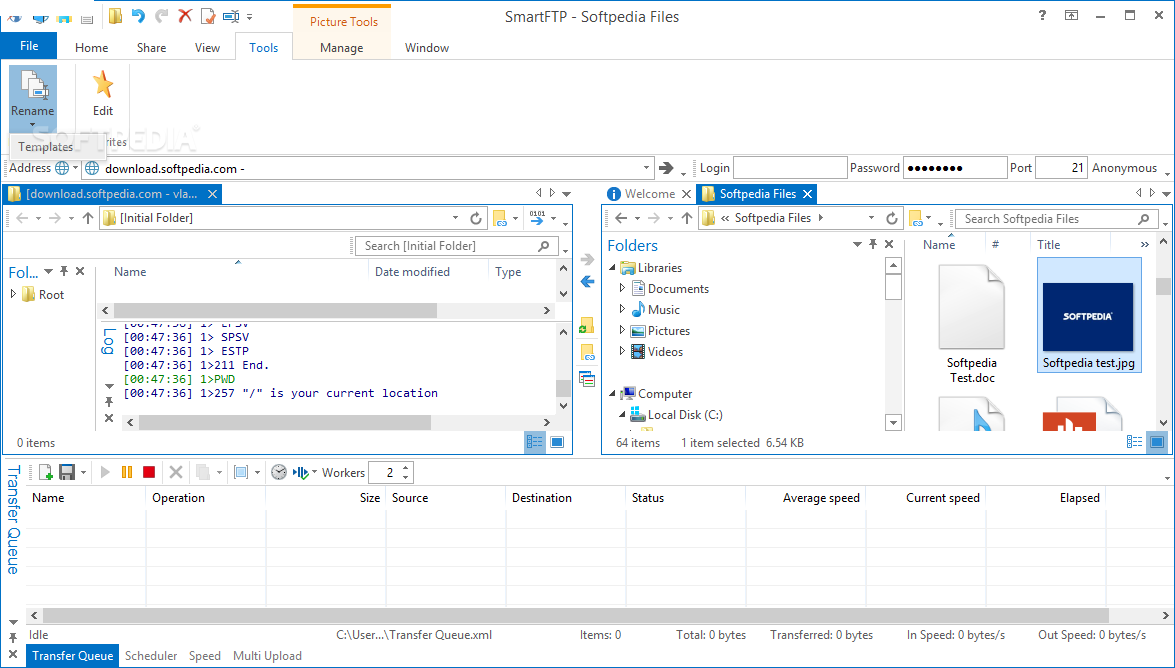Open the Share ribbon tab
The width and height of the screenshot is (1175, 668).
pos(151,47)
